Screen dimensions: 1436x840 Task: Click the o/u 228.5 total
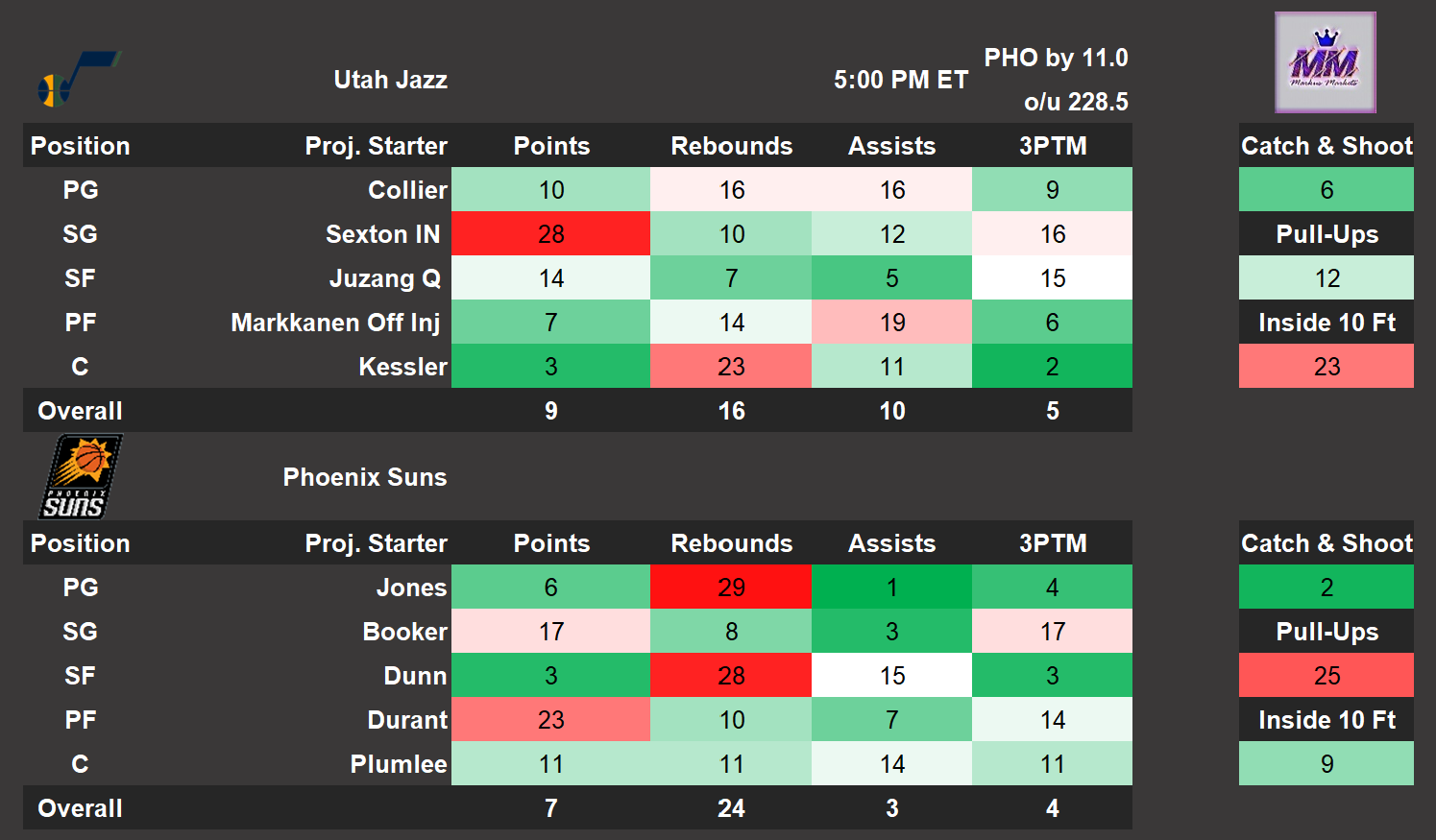1076,102
